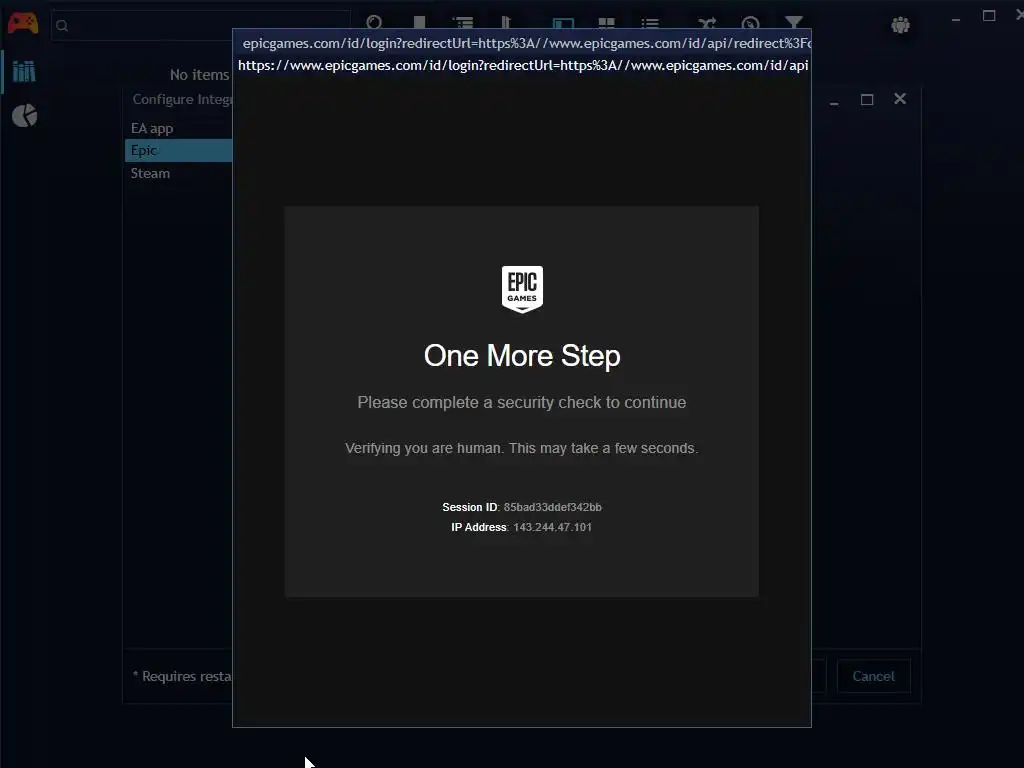Select the Epic integration entry
Viewport: 1024px width, 768px height.
point(178,150)
